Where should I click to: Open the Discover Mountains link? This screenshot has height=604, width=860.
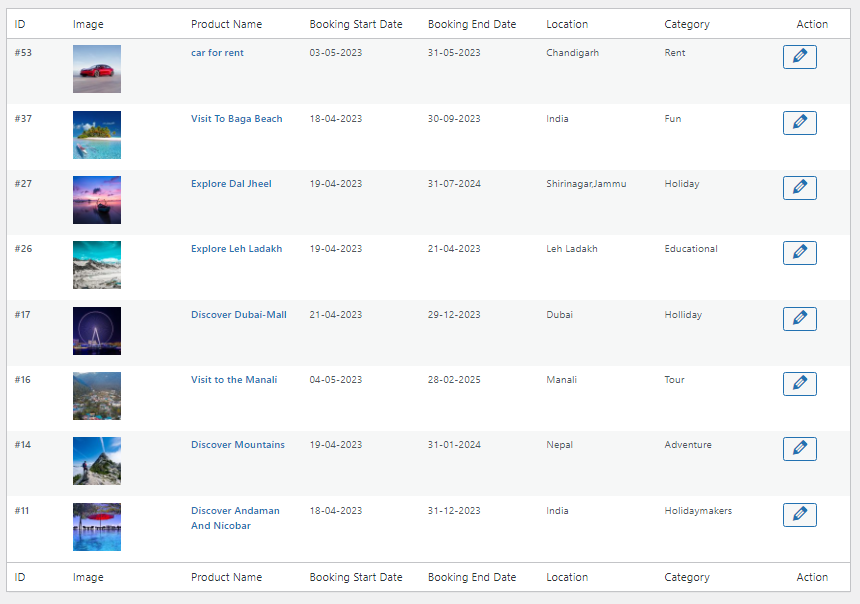click(237, 444)
